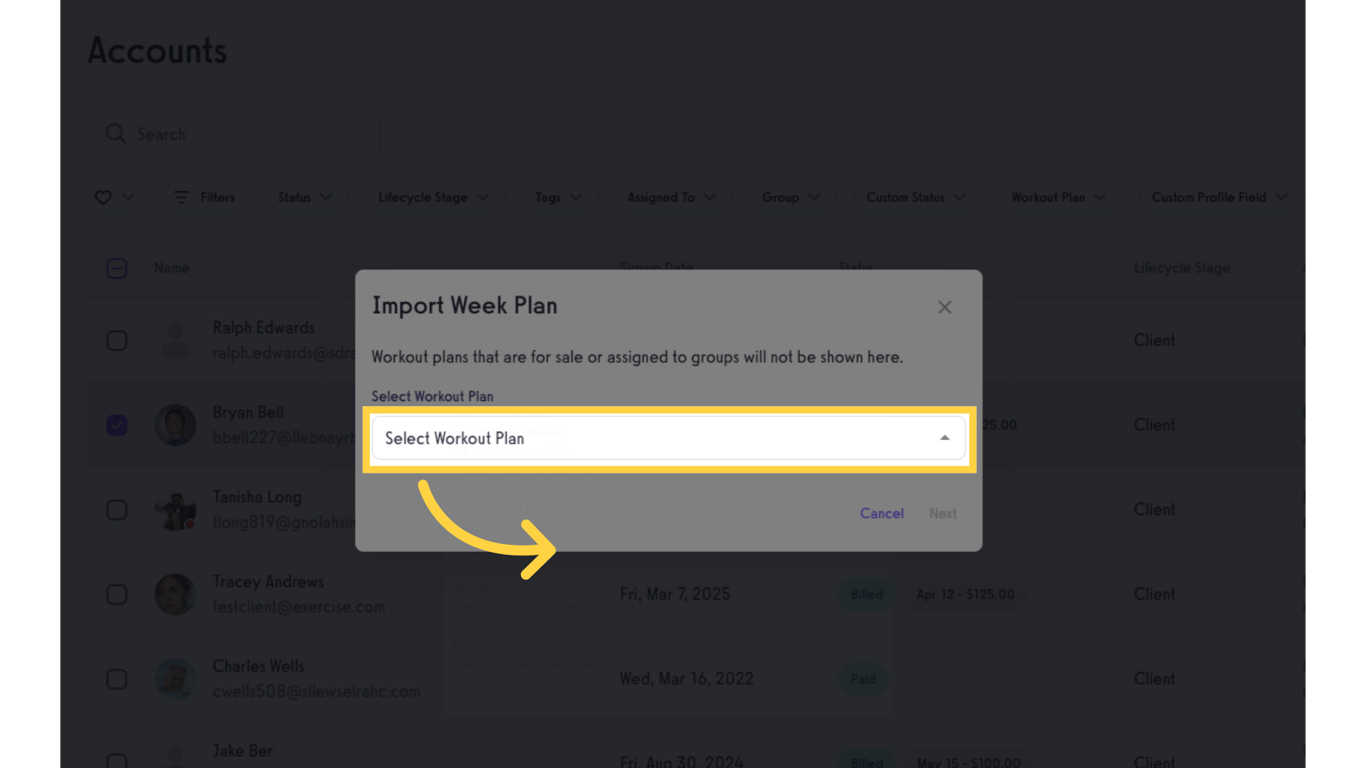1366x768 pixels.
Task: Open the Select Workout Plan dropdown
Action: point(667,438)
